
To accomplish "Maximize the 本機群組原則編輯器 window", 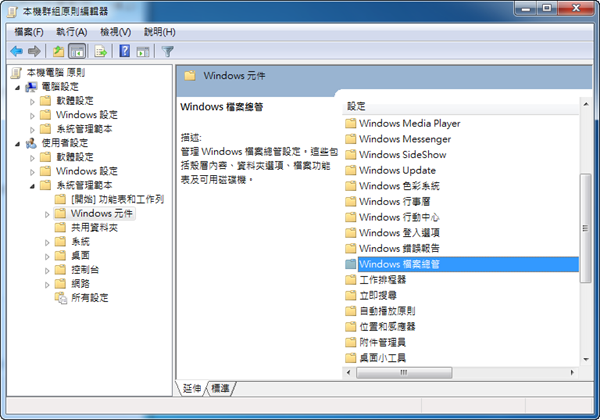I will (x=547, y=8).
